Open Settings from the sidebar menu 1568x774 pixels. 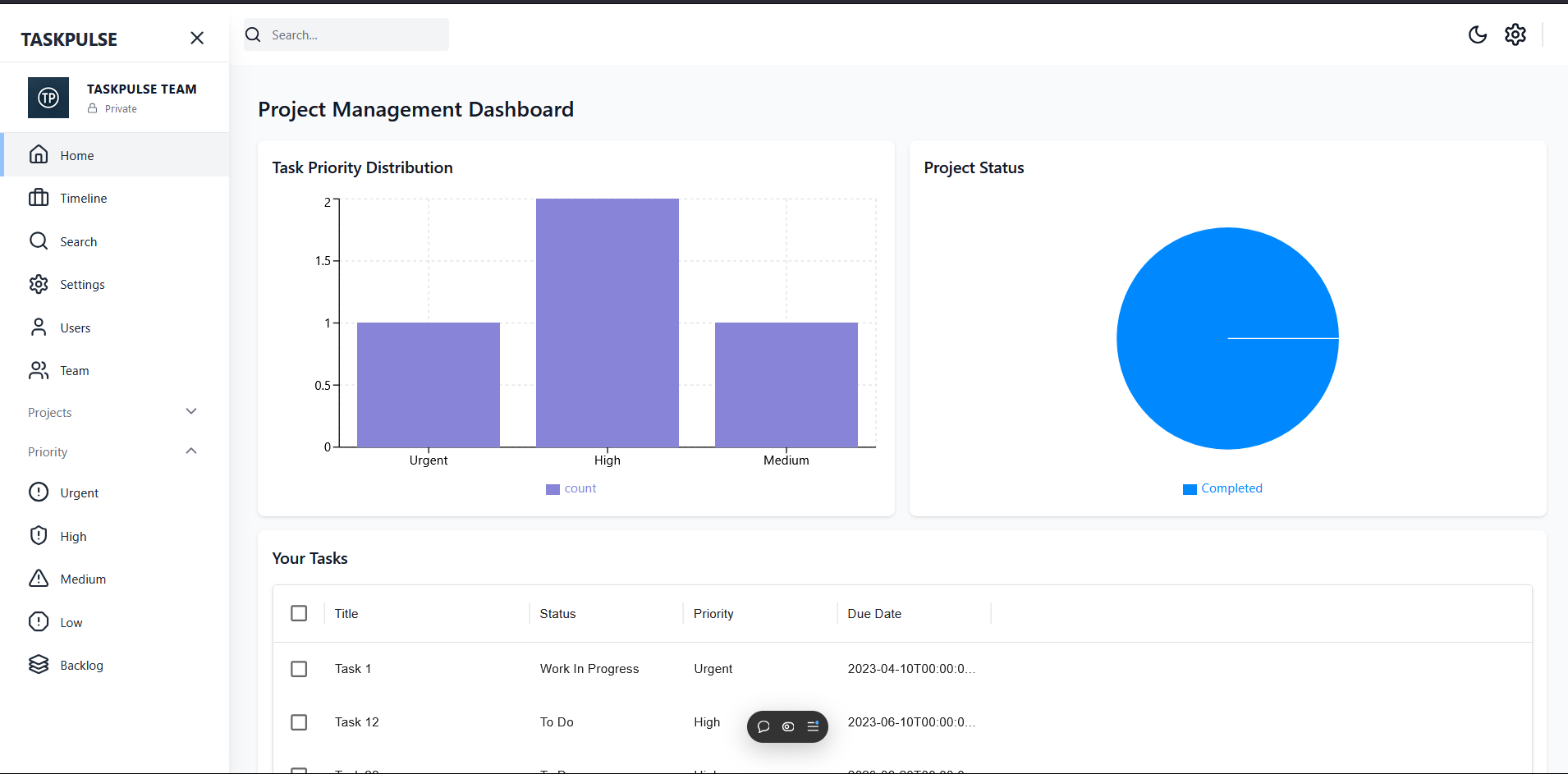[x=83, y=284]
